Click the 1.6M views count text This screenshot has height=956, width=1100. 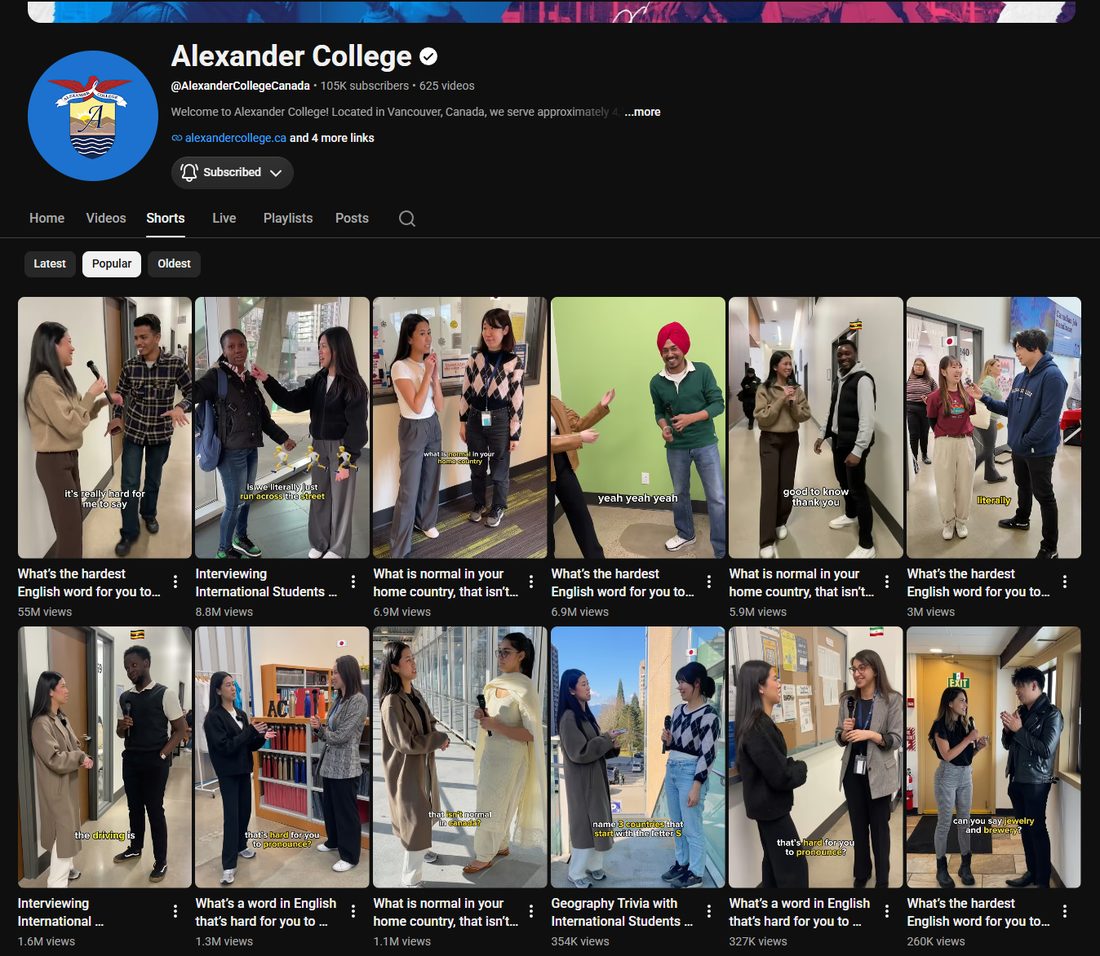(x=46, y=941)
